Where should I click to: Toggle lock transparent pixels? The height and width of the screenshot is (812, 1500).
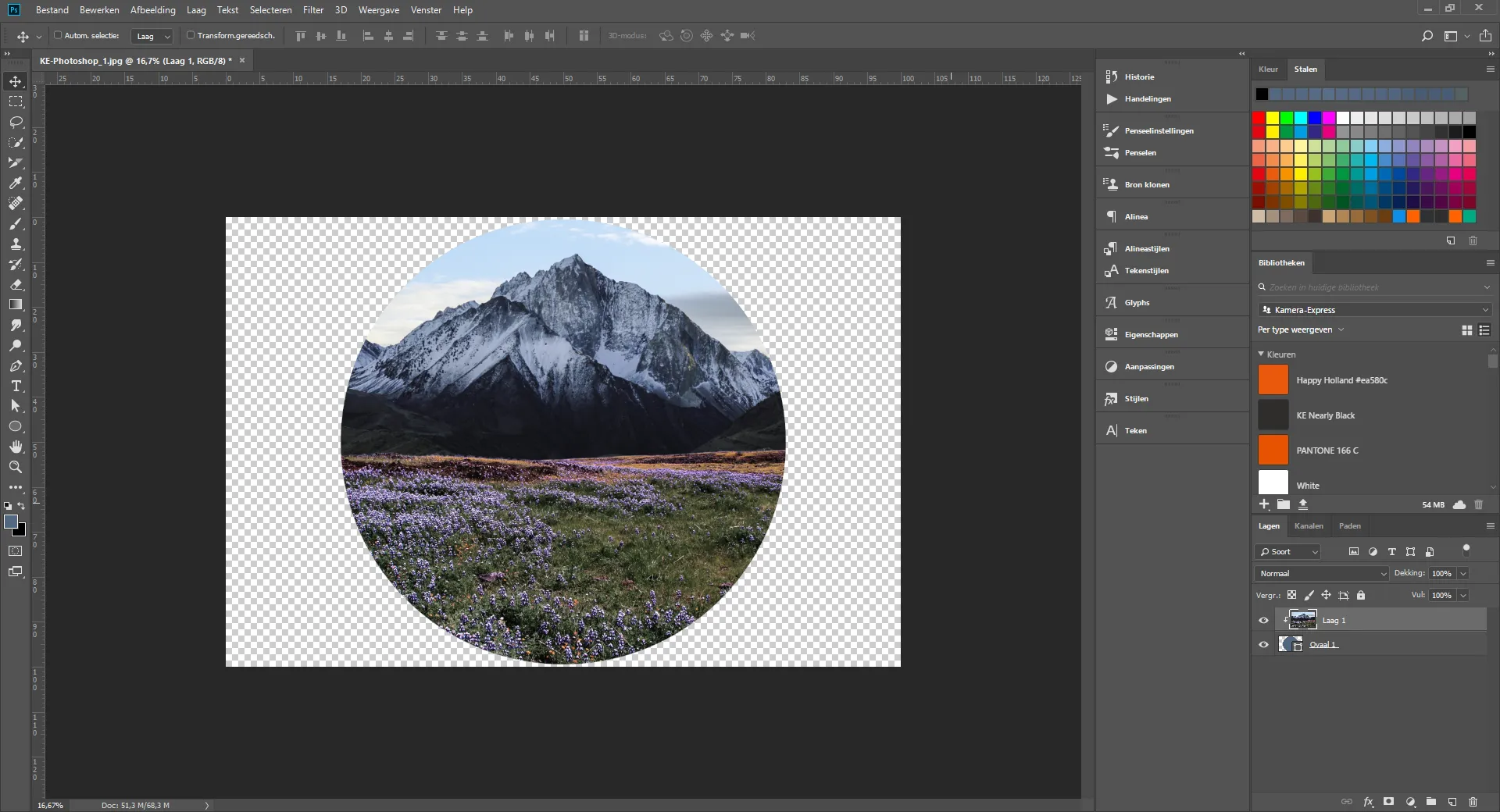click(1292, 596)
